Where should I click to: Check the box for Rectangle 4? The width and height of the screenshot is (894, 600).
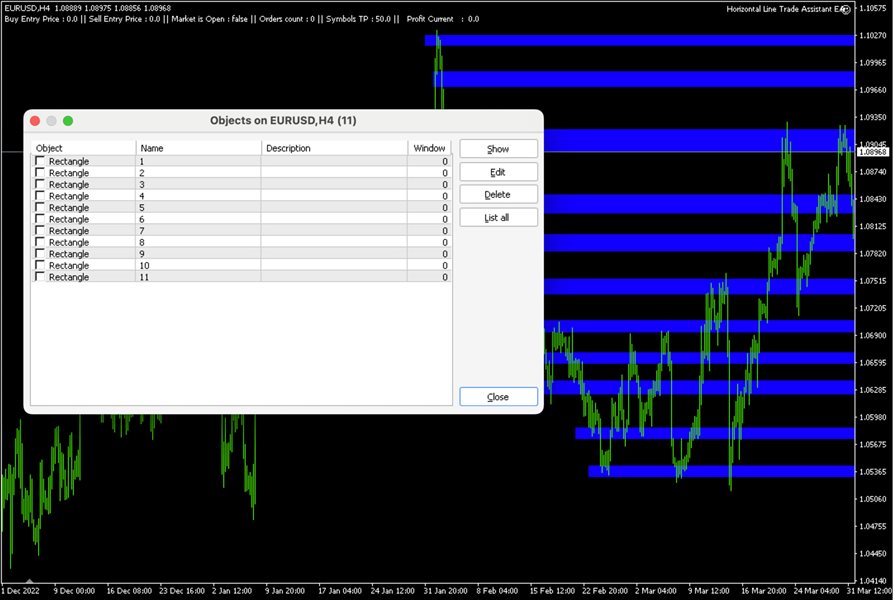40,196
